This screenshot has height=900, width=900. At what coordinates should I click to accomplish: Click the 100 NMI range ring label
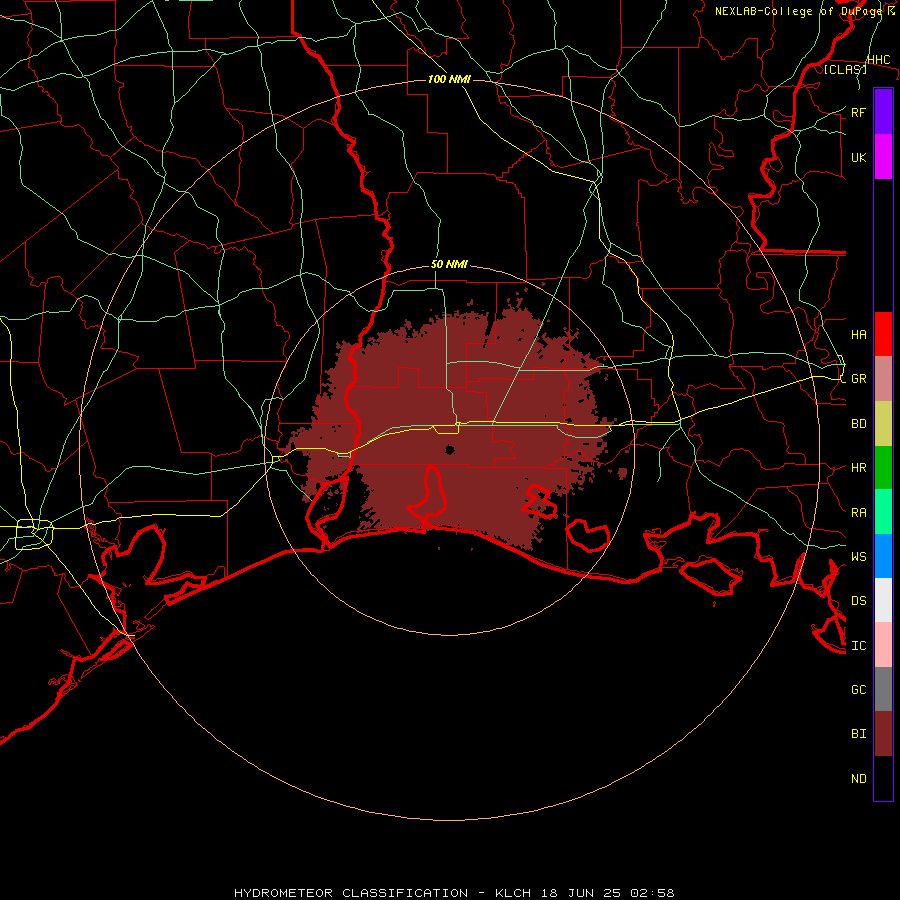449,79
